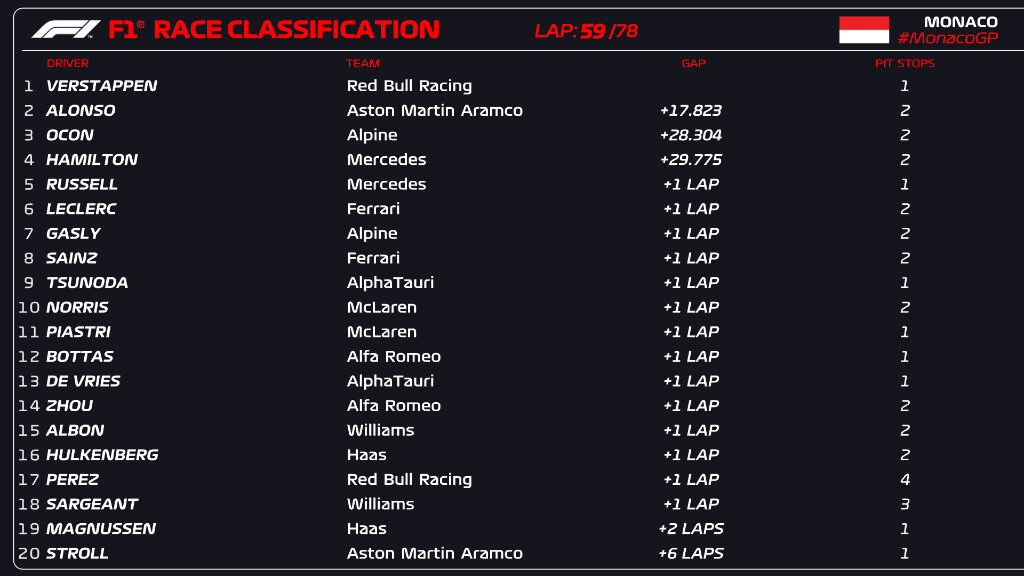Sort by the PIT STOPS column header
1024x576 pixels.
click(904, 64)
